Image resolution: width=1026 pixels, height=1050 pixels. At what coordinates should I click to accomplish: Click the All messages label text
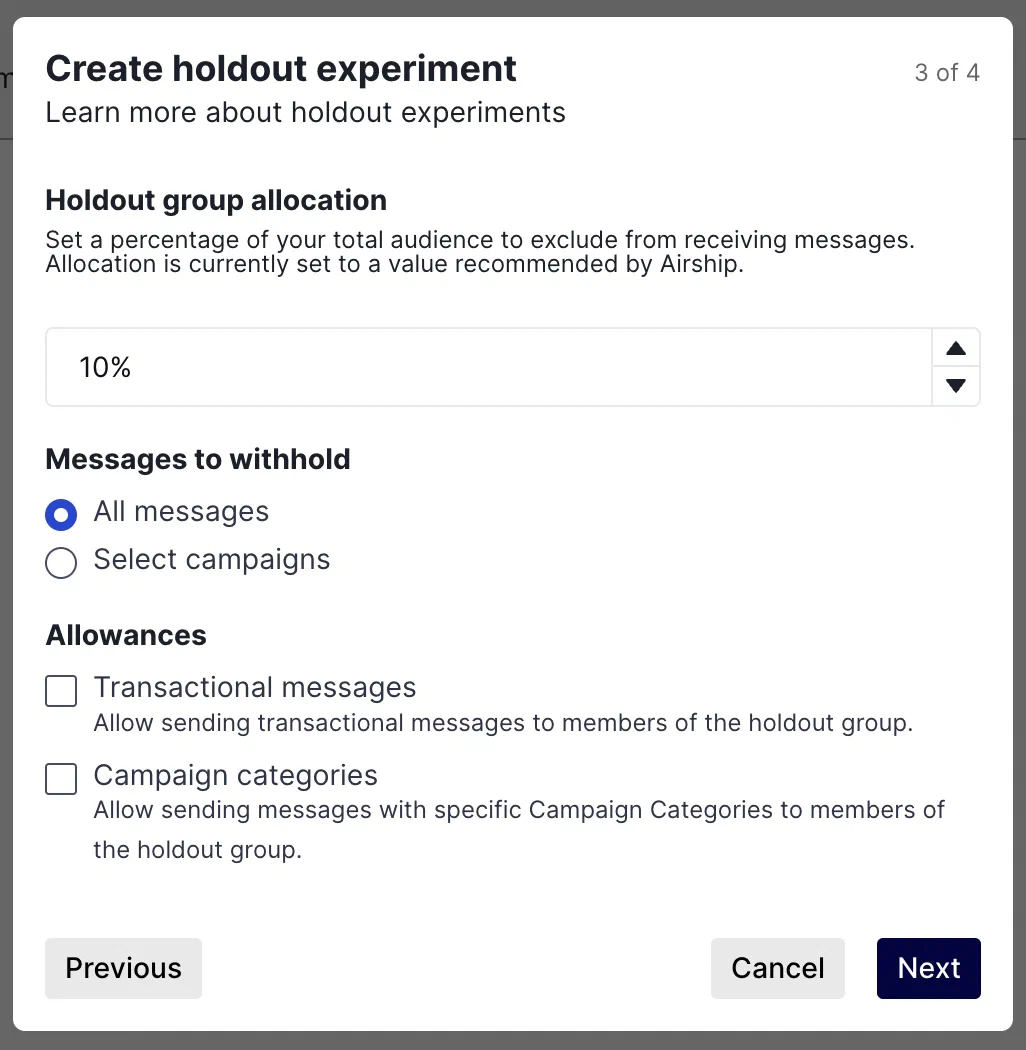[x=181, y=512]
